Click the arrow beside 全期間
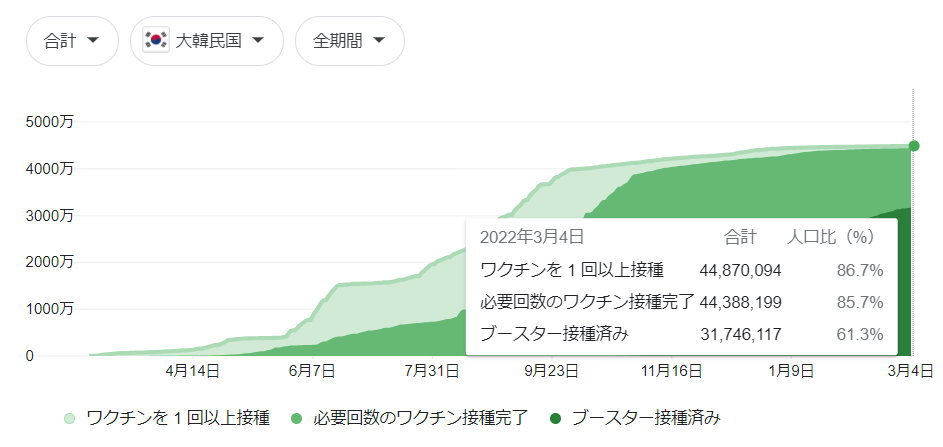The image size is (943, 447). click(x=379, y=41)
